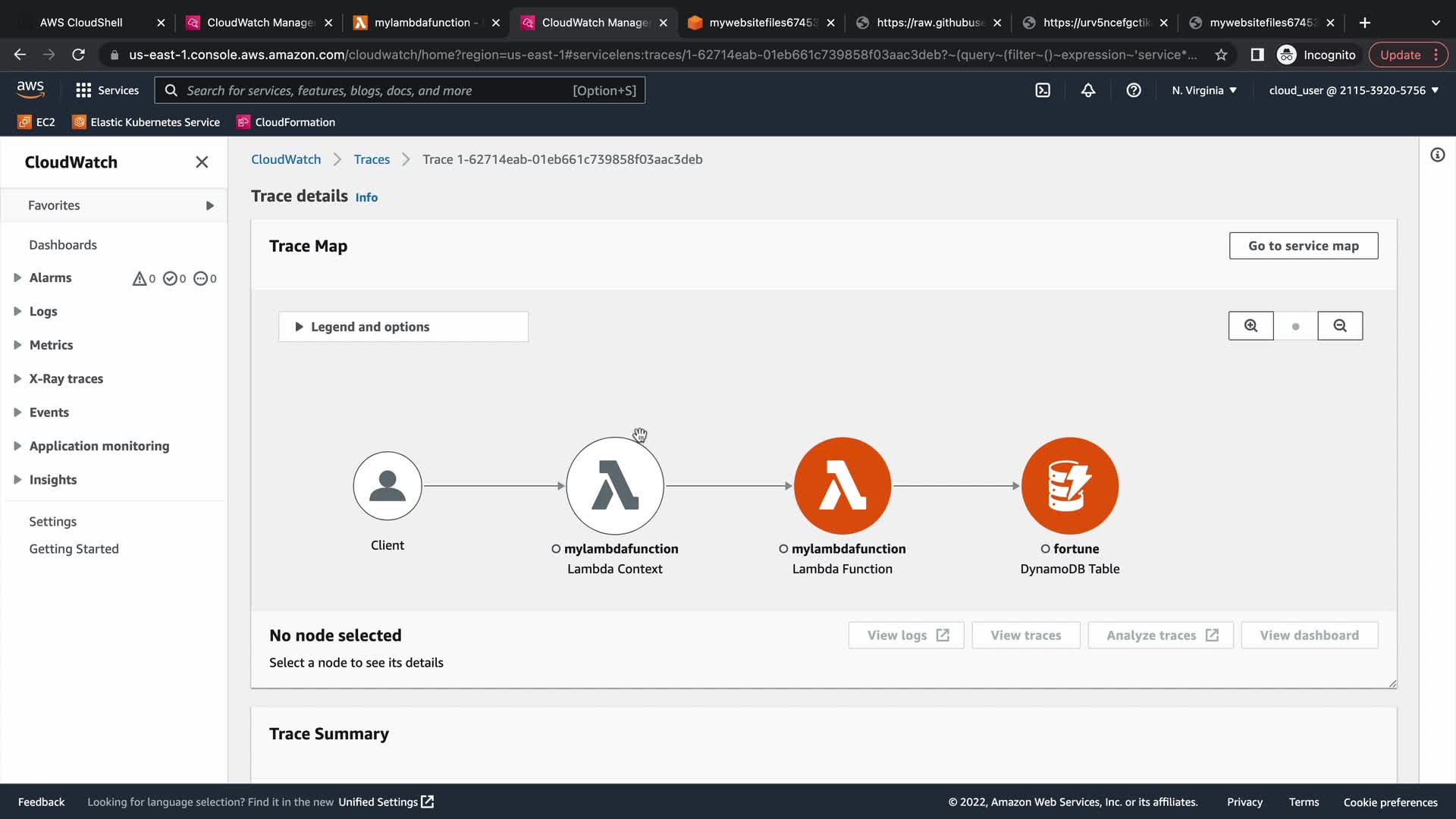
Task: Click the Client node icon
Action: point(388,485)
